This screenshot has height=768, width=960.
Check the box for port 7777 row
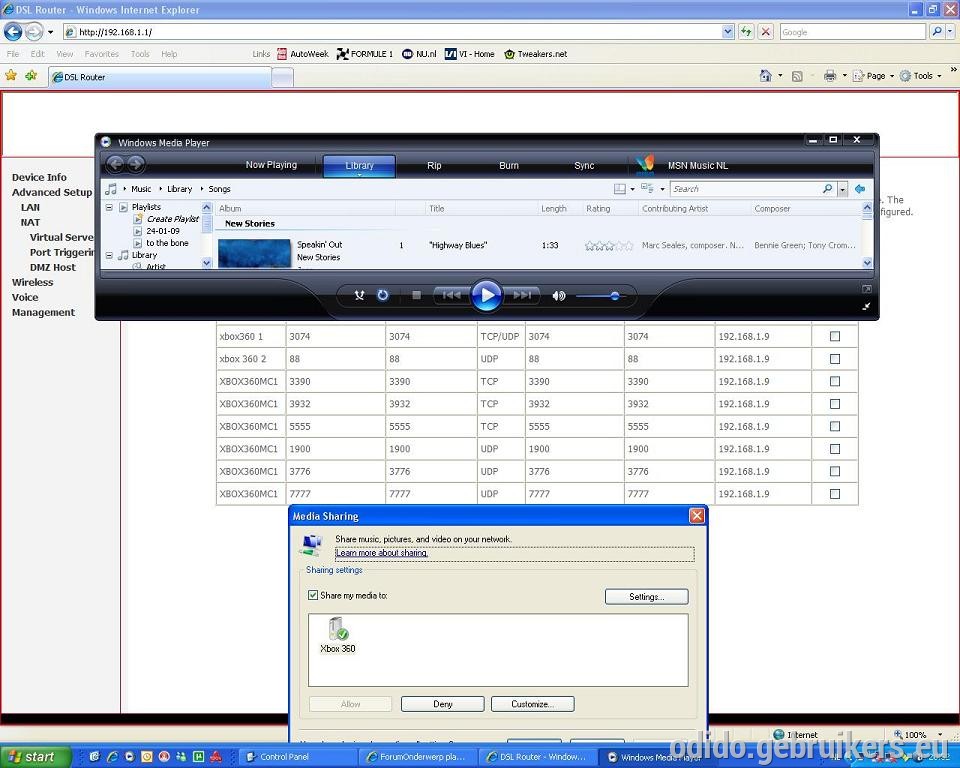click(x=834, y=494)
